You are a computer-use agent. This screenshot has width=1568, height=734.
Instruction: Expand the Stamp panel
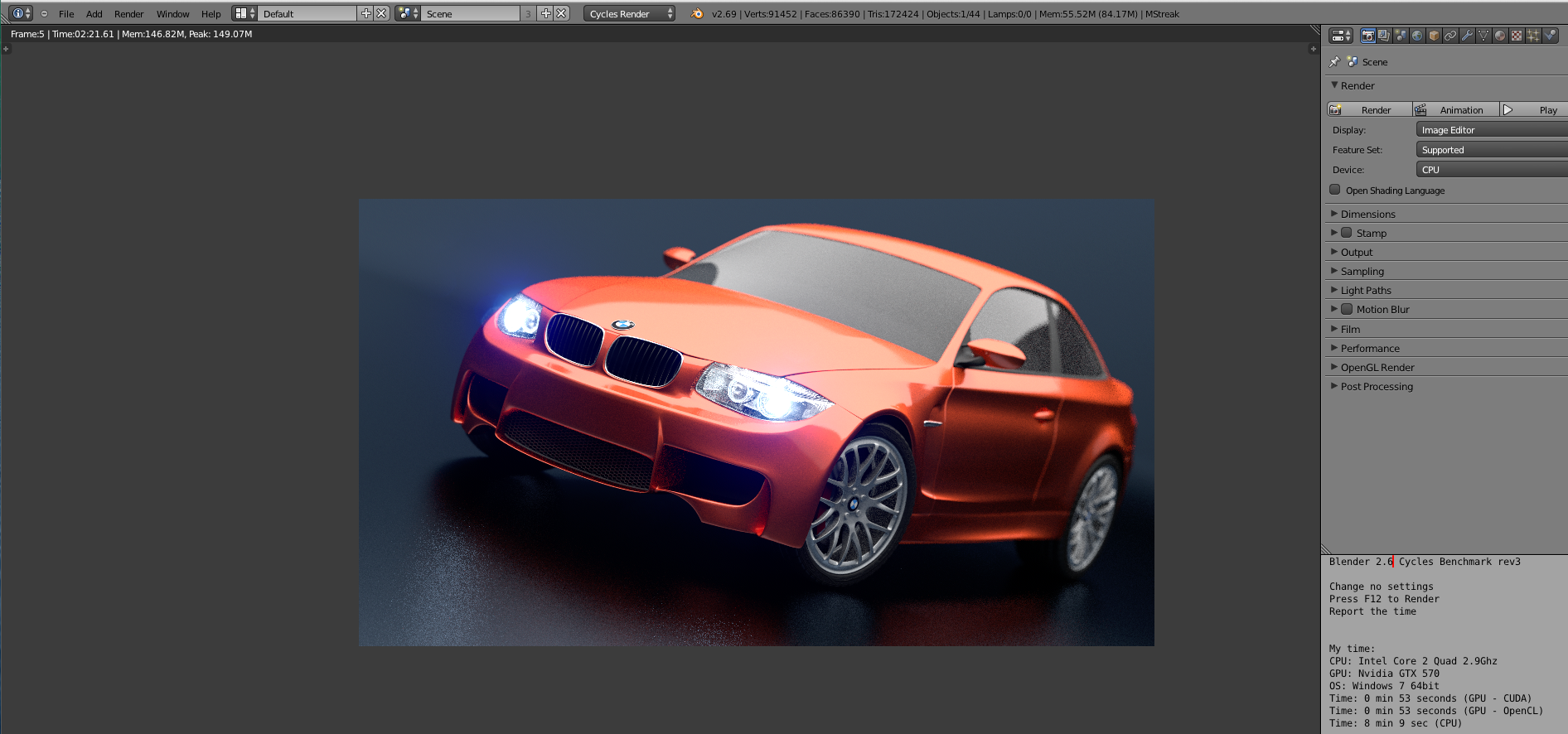(x=1334, y=233)
